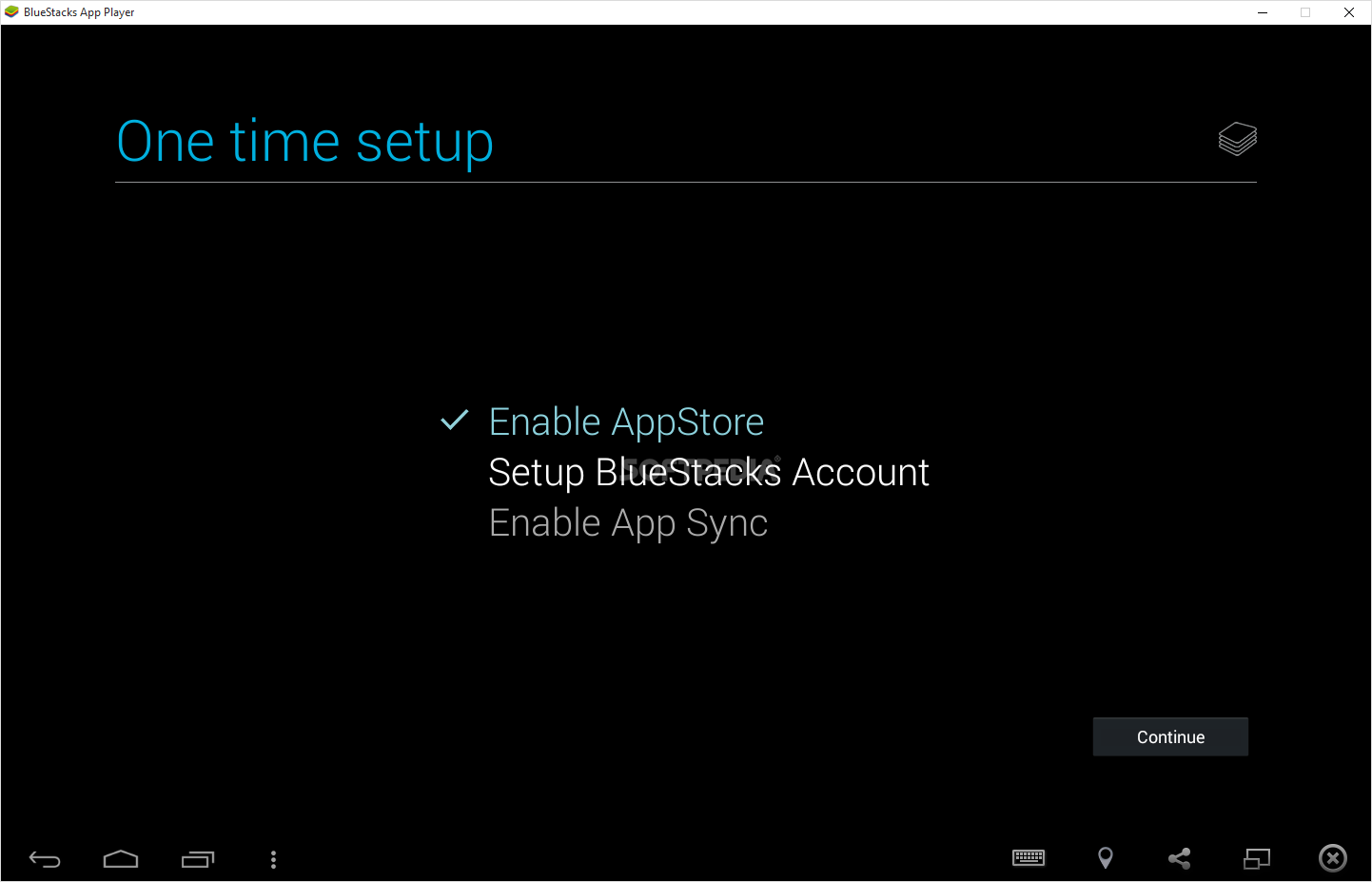This screenshot has width=1372, height=882.
Task: Click the BlueStacks layers logo in the header
Action: (1237, 139)
